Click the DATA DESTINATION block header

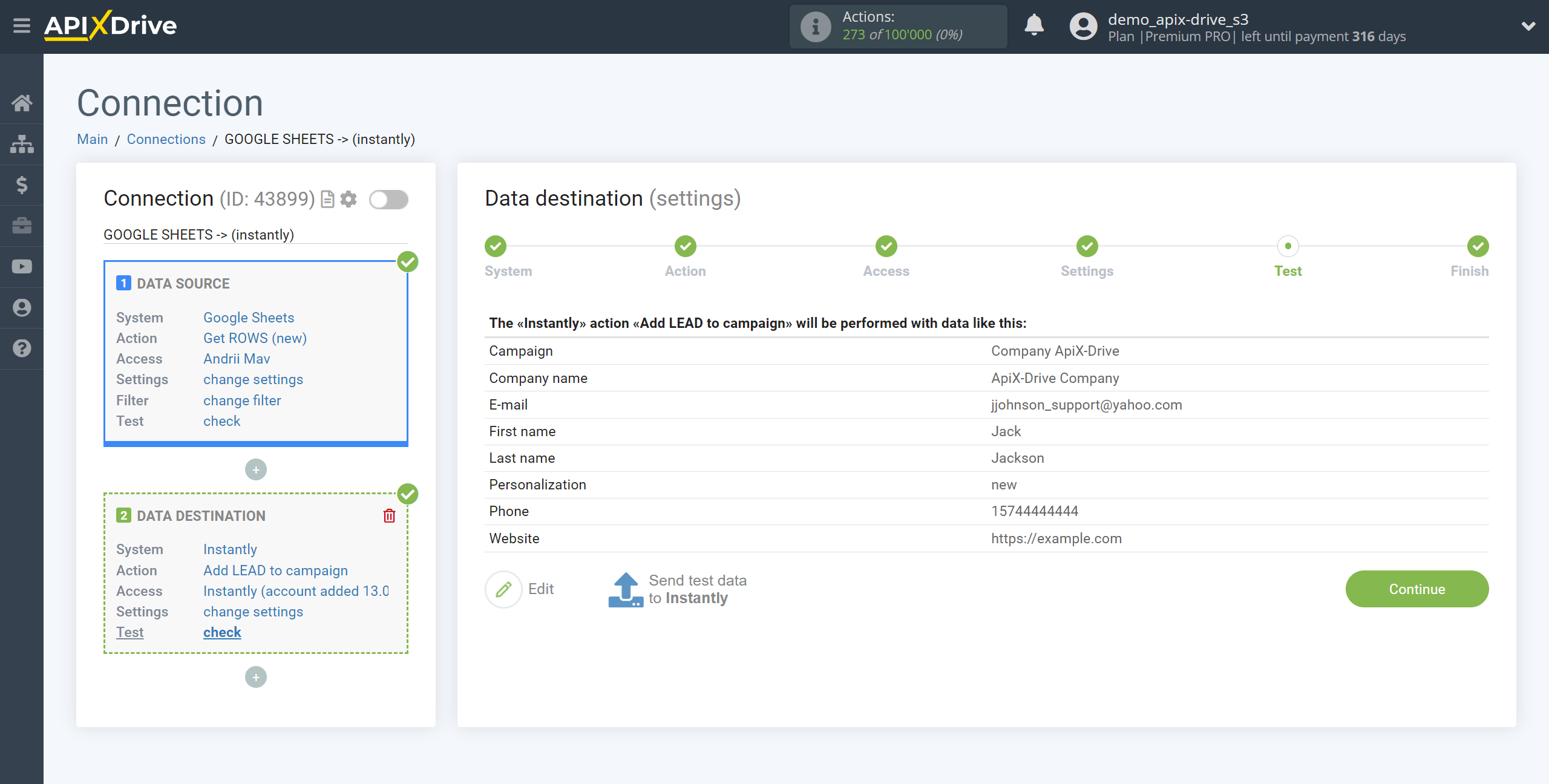tap(201, 515)
